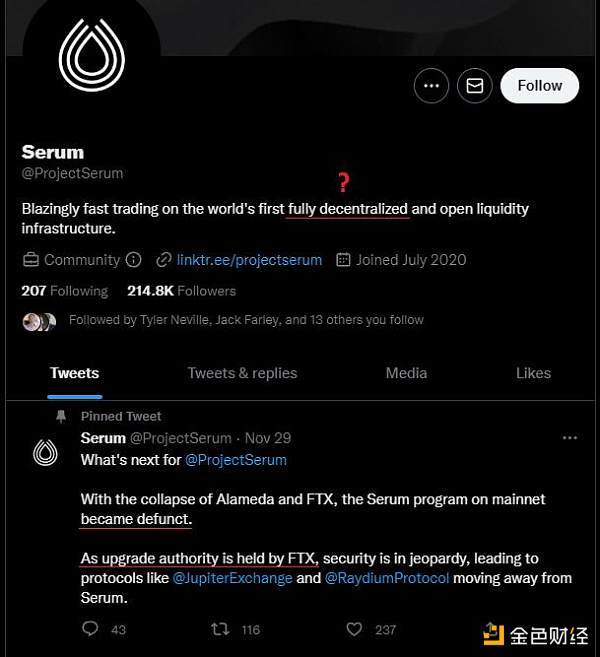Click the 207 Following count
The height and width of the screenshot is (657, 600).
click(64, 291)
